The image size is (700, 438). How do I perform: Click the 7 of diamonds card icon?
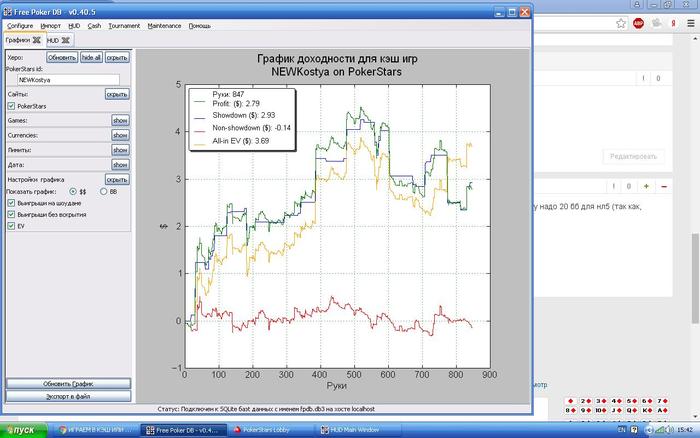click(x=662, y=401)
